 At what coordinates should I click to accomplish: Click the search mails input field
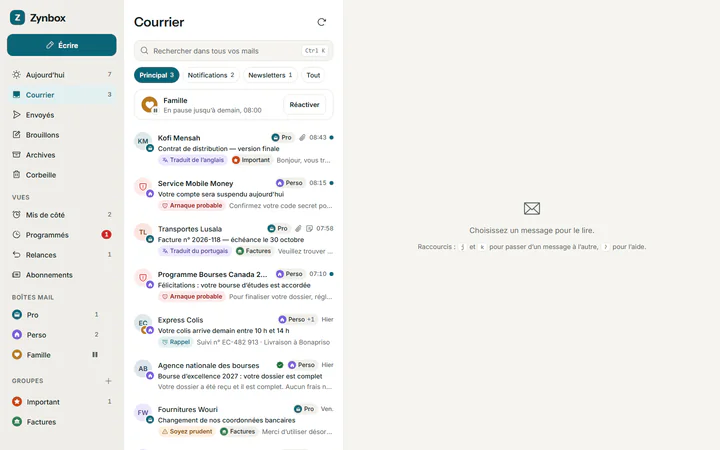233,51
